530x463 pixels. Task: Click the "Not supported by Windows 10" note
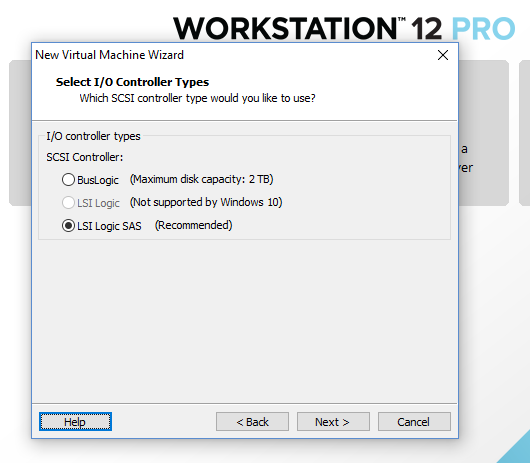pyautogui.click(x=206, y=202)
